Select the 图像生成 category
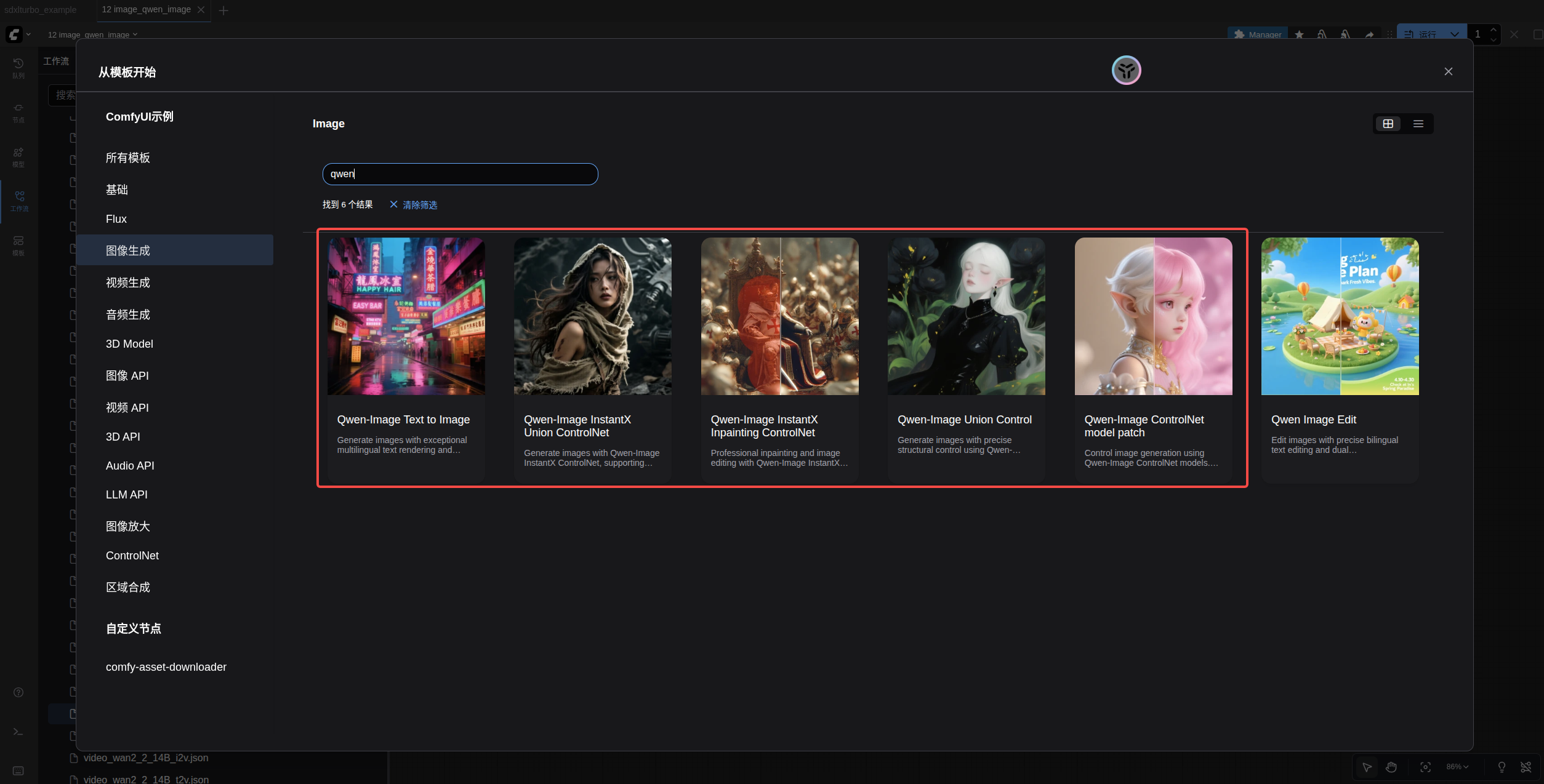 [175, 250]
